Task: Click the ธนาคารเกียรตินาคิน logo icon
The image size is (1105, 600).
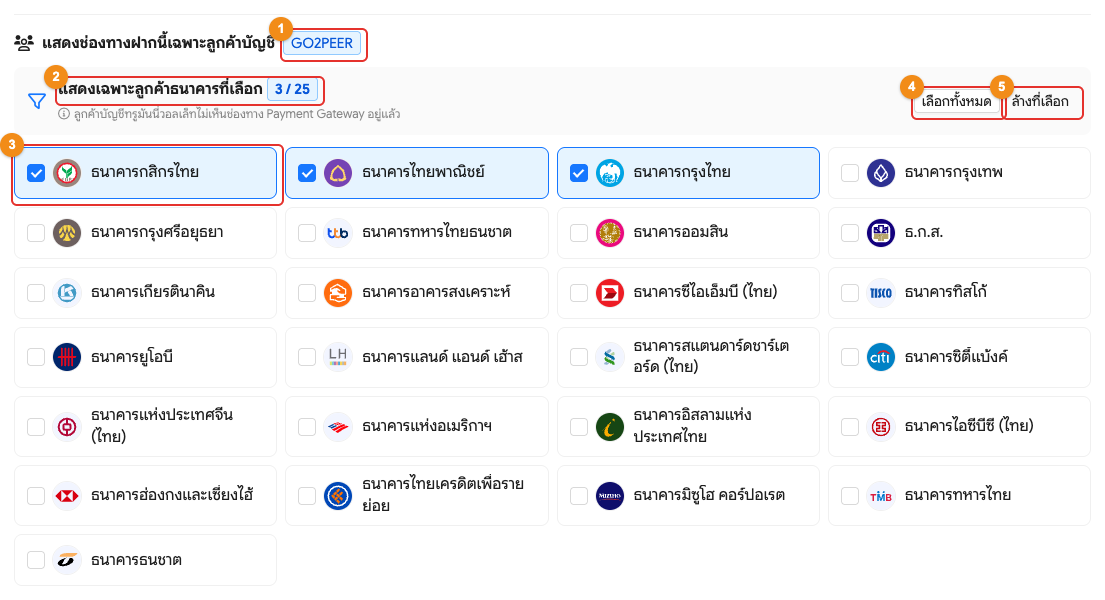Action: point(67,293)
